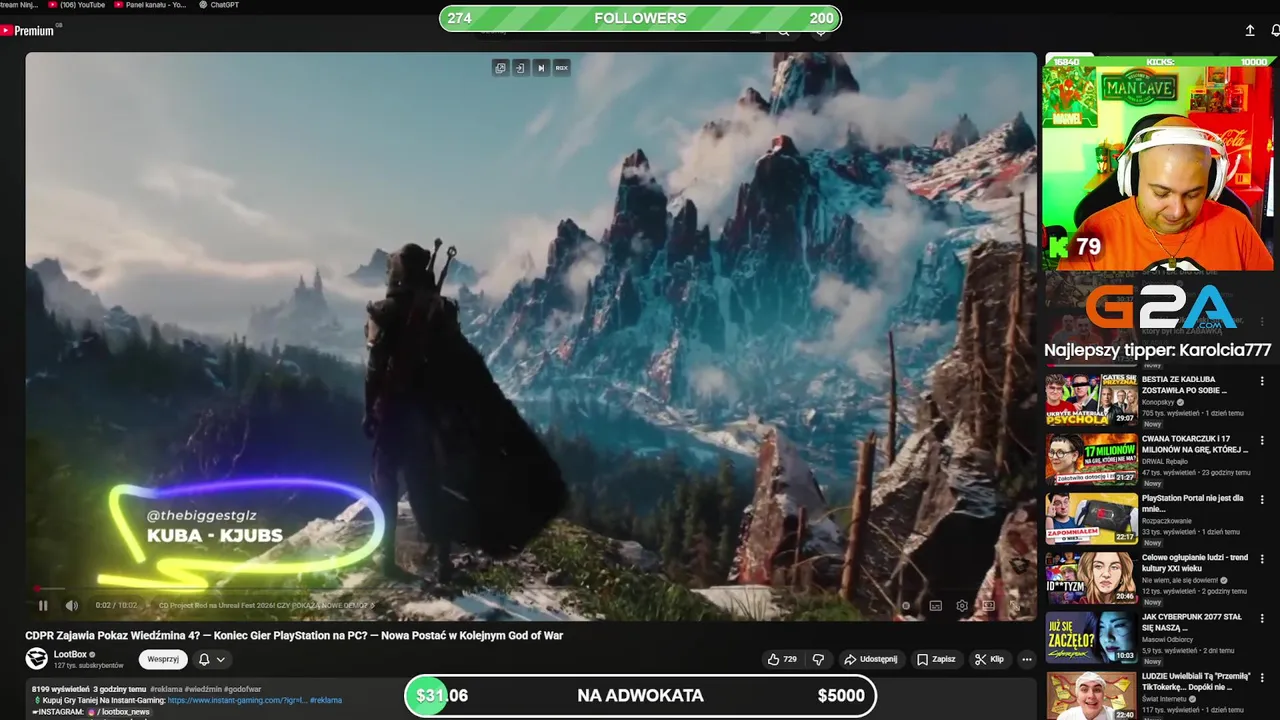Click the 'Rozpaczkowanie' channel name

coord(1167,520)
